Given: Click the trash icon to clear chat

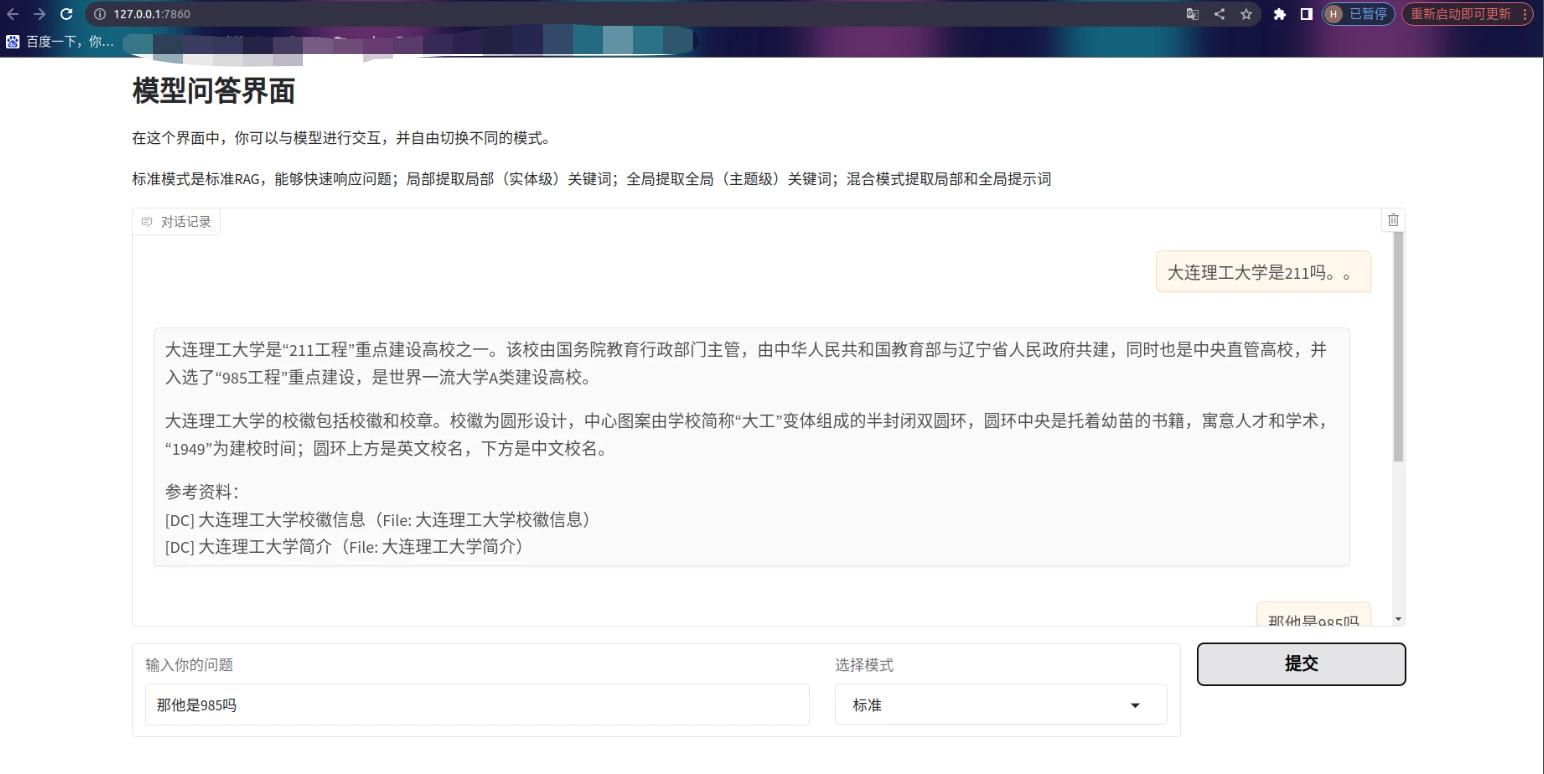Looking at the screenshot, I should coord(1393,220).
